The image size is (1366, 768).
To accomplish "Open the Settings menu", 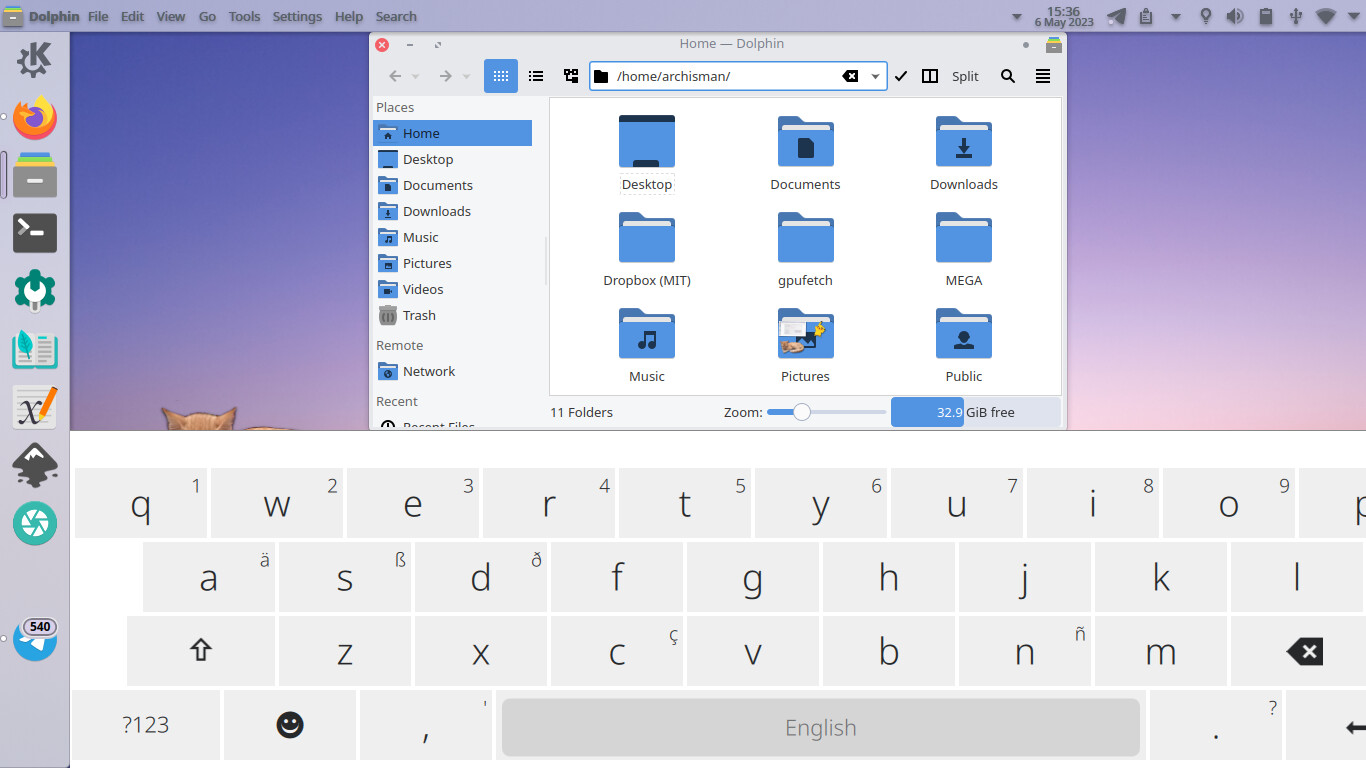I will [297, 16].
